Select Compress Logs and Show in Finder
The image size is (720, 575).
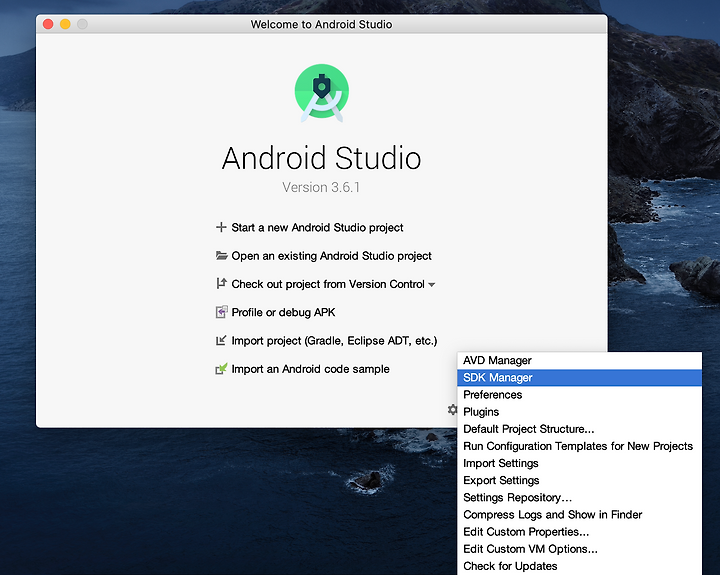pyautogui.click(x=579, y=515)
